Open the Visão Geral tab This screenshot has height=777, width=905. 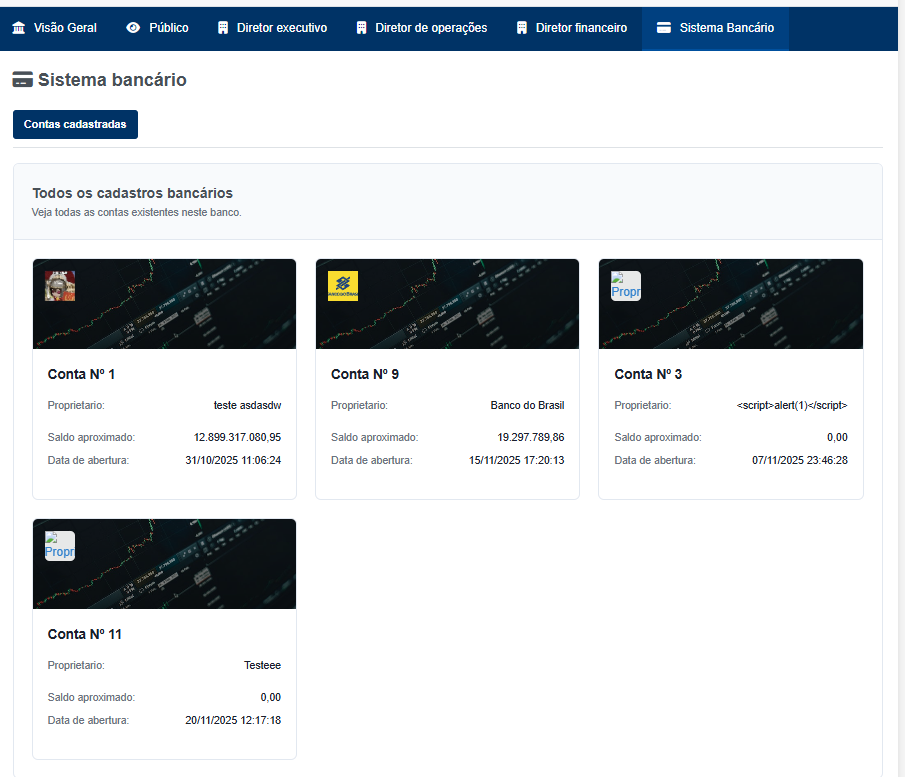pos(55,28)
